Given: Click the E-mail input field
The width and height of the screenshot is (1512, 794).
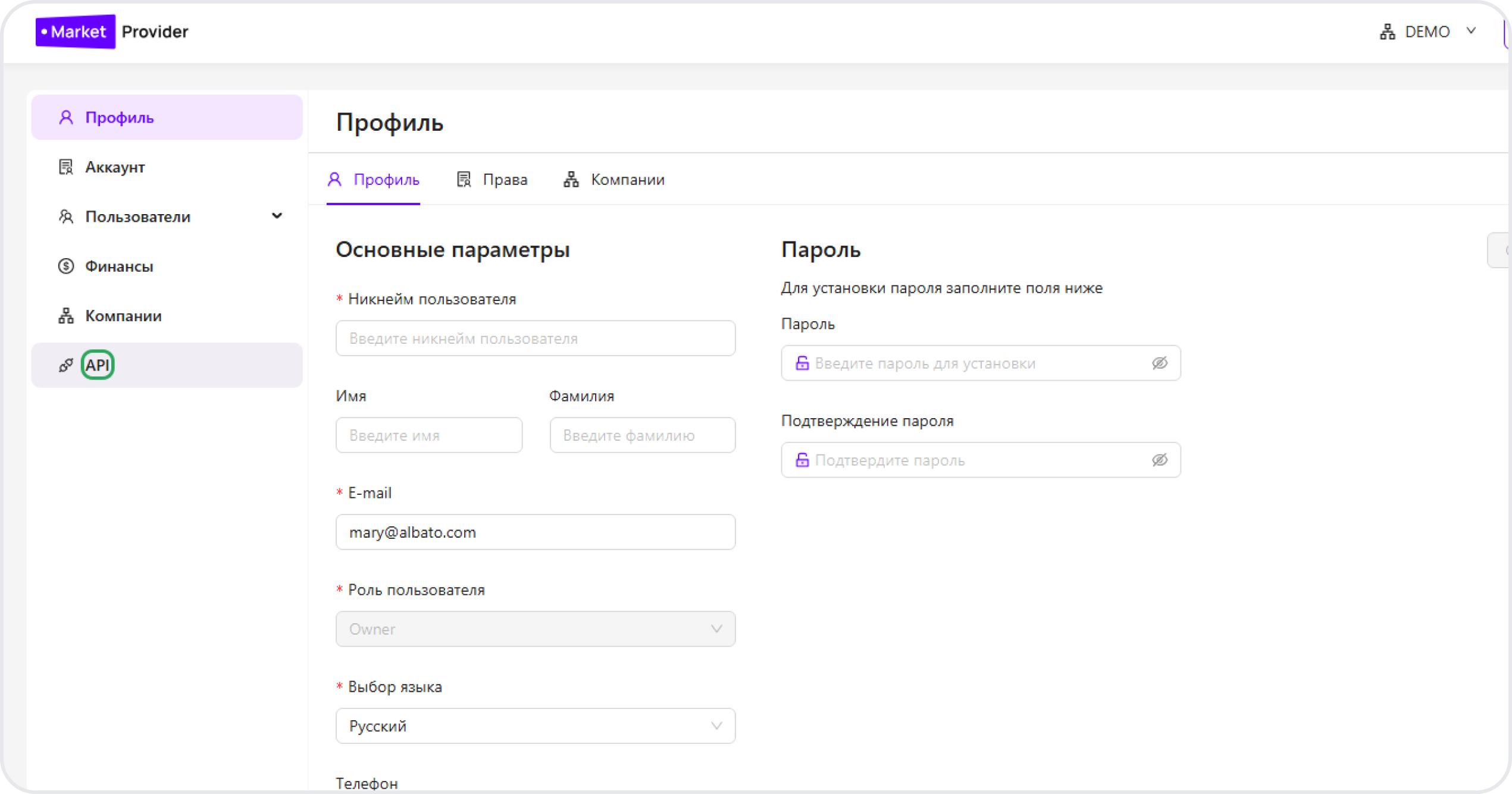Looking at the screenshot, I should click(535, 532).
